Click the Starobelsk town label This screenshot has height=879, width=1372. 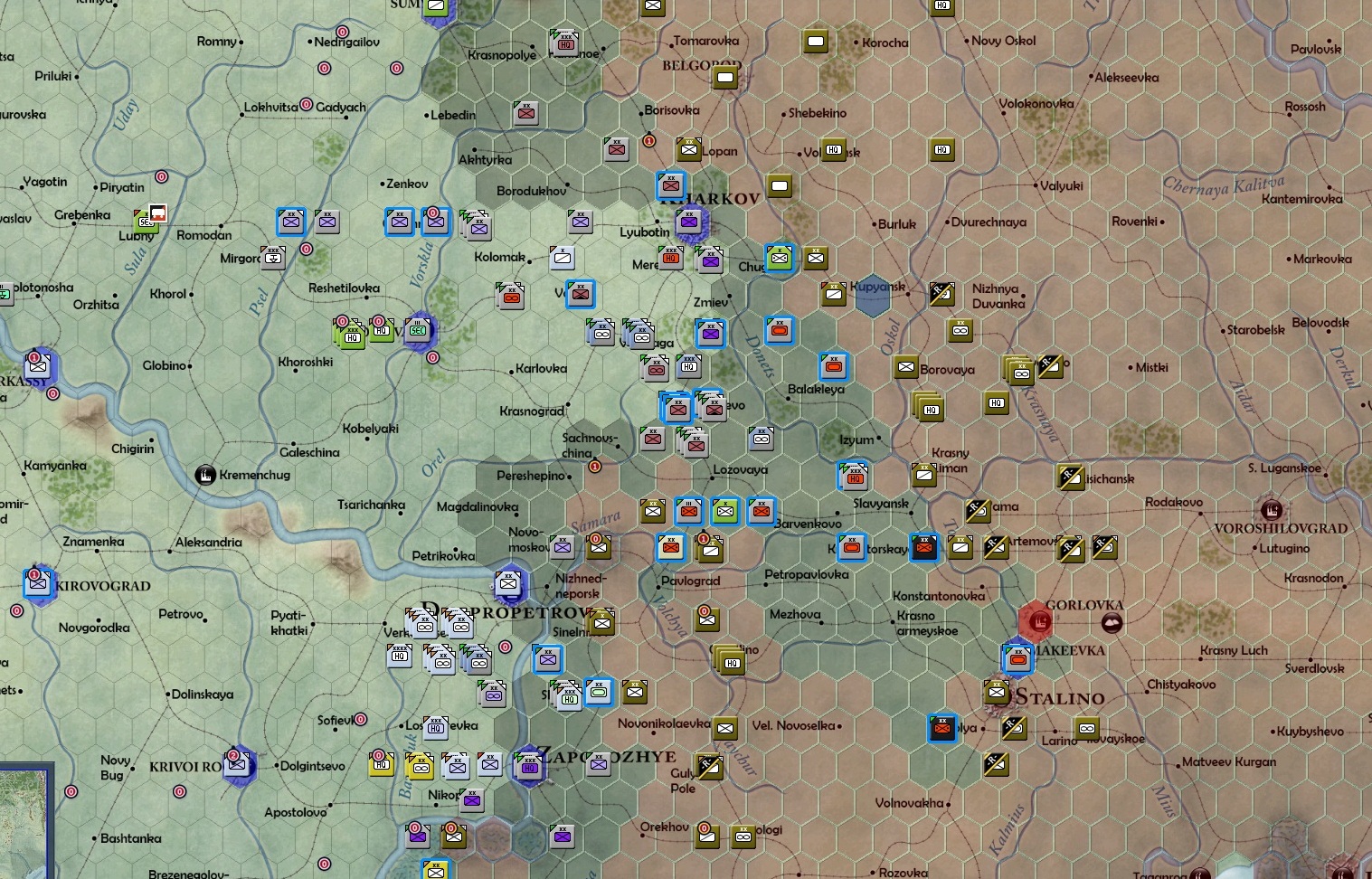(1255, 330)
